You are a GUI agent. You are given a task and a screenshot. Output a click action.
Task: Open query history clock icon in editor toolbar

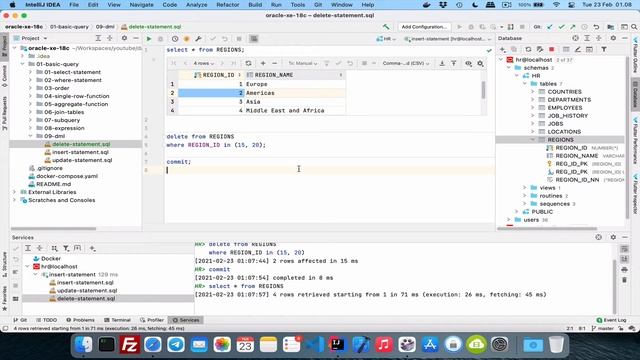coord(175,39)
